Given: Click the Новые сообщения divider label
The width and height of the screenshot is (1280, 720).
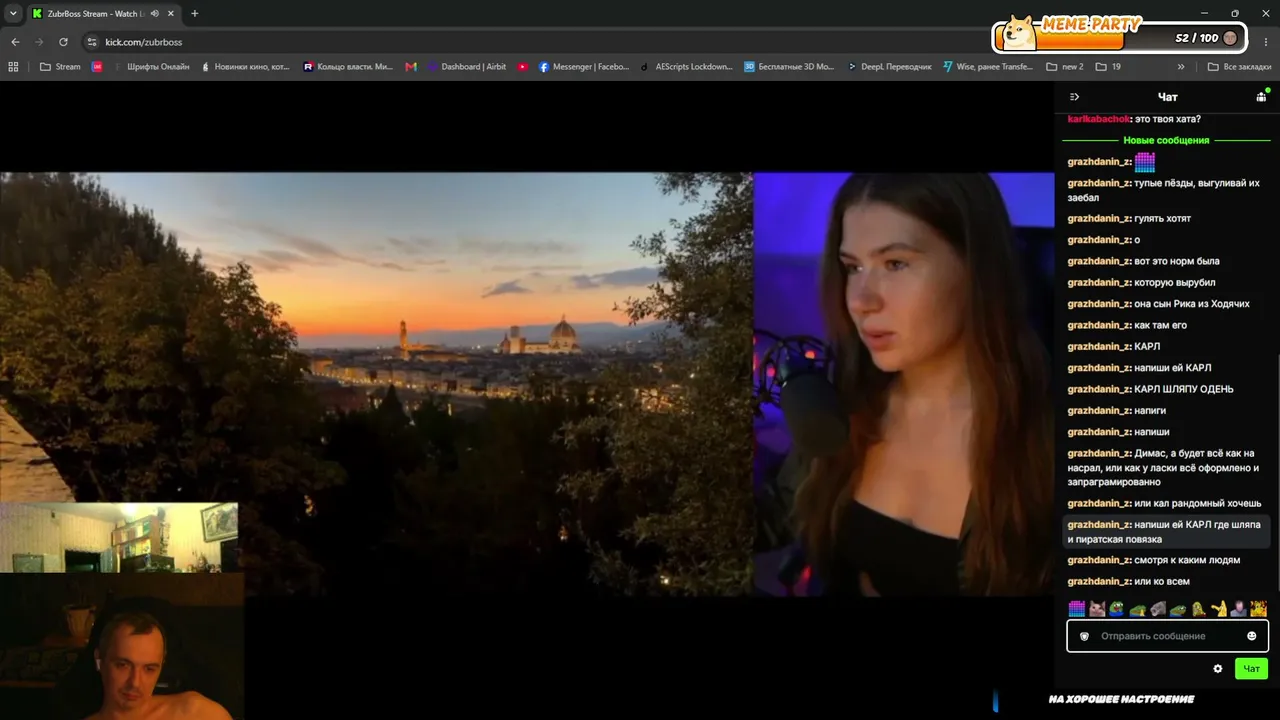Looking at the screenshot, I should 1166,140.
